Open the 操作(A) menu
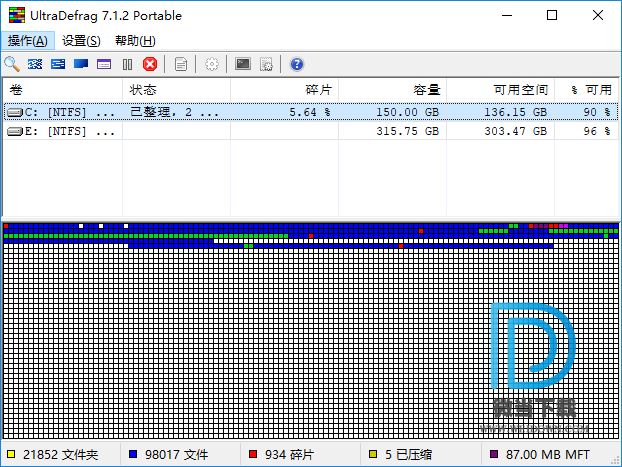Viewport: 622px width, 467px height. 28,40
